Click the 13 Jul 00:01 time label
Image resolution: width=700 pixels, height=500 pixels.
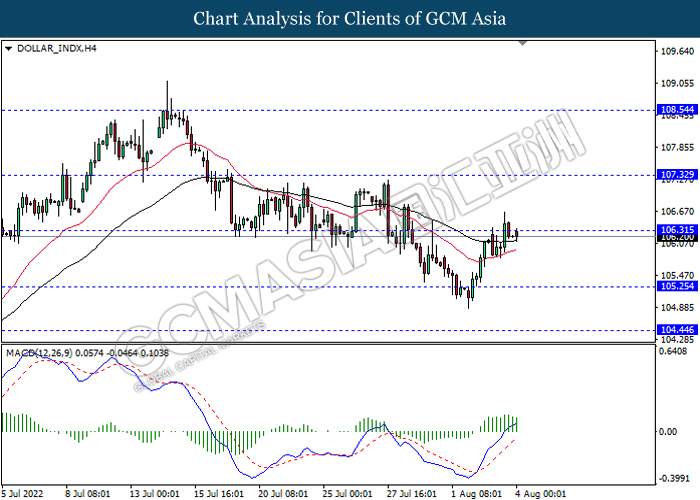click(x=154, y=494)
